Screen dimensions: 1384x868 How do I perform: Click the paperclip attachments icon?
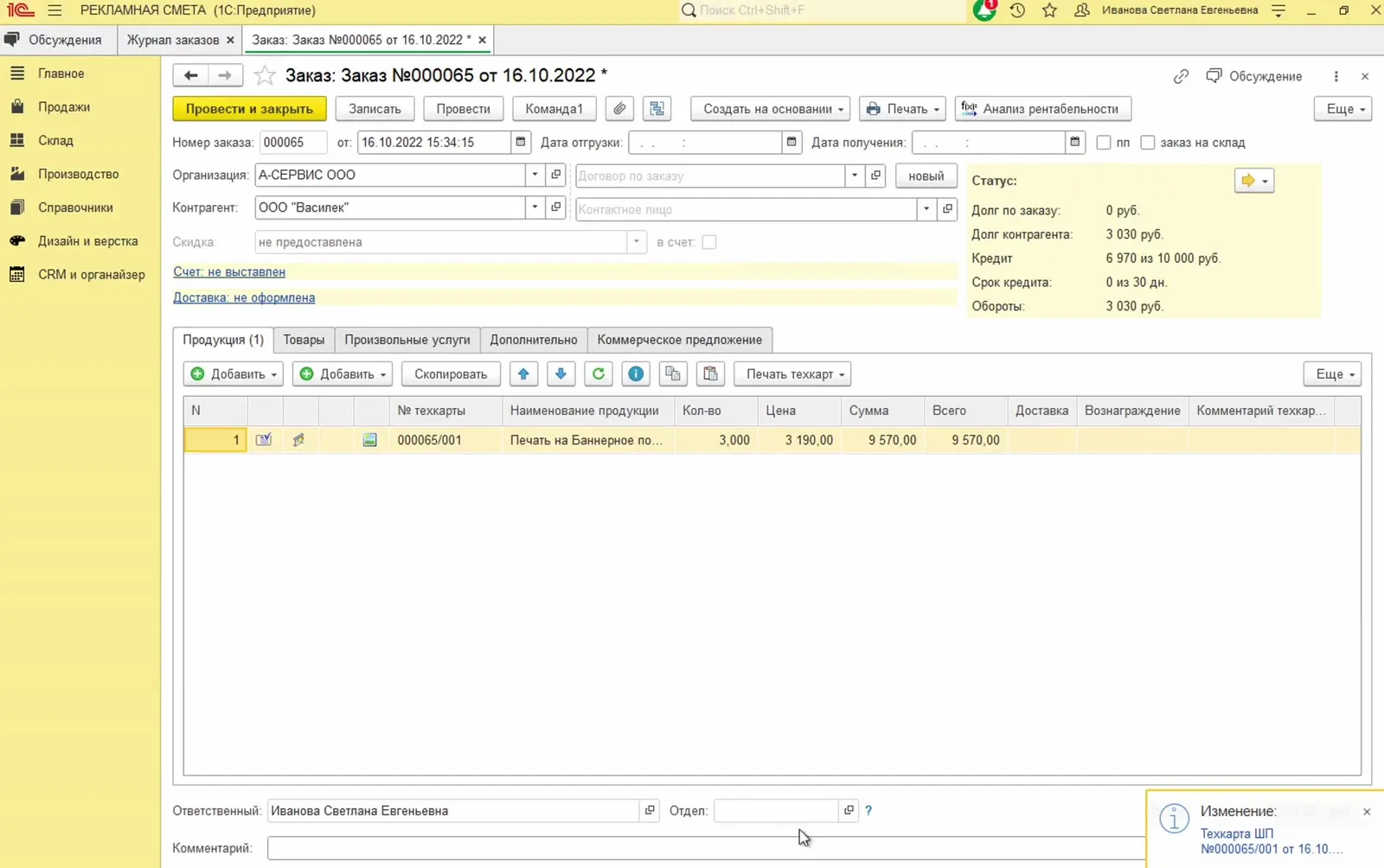coord(619,109)
